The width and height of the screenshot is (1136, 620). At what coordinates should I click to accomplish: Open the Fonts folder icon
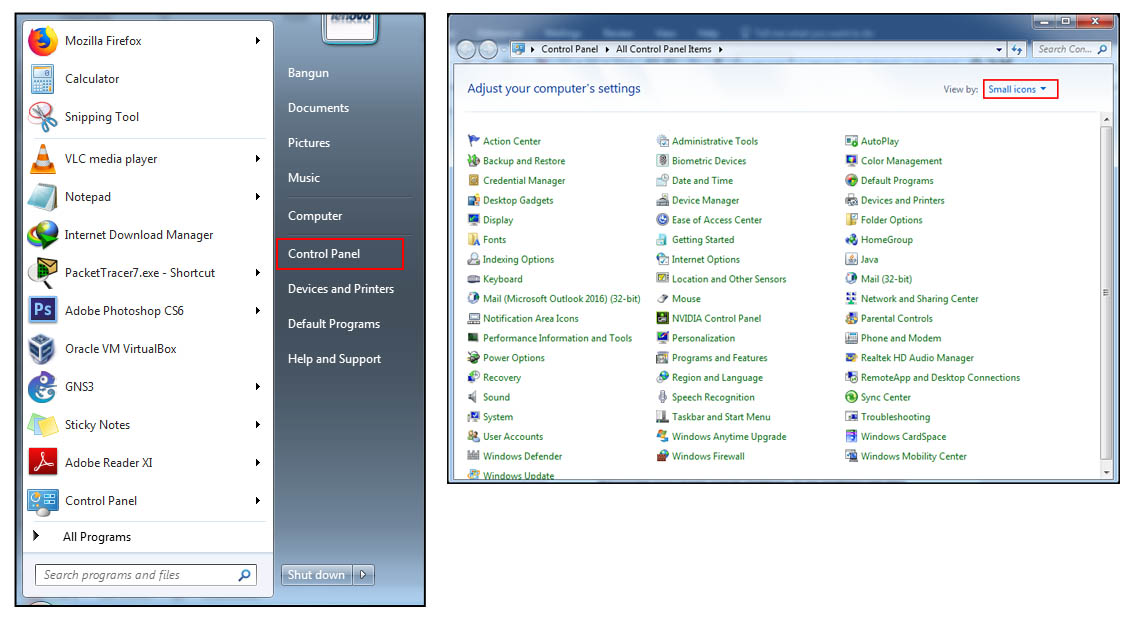[x=474, y=239]
